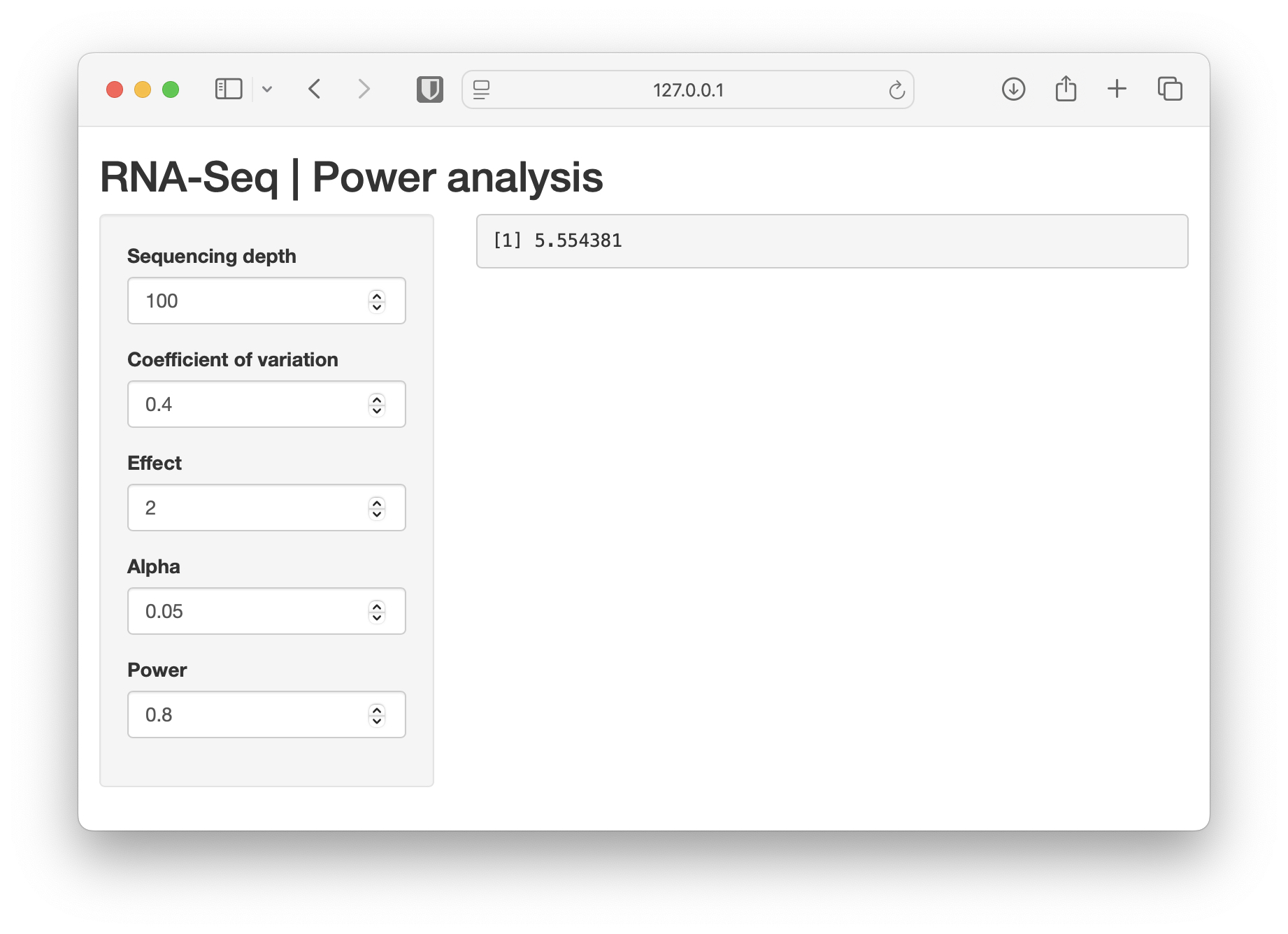Open the Share sheet icon
Image resolution: width=1288 pixels, height=934 pixels.
point(1066,89)
